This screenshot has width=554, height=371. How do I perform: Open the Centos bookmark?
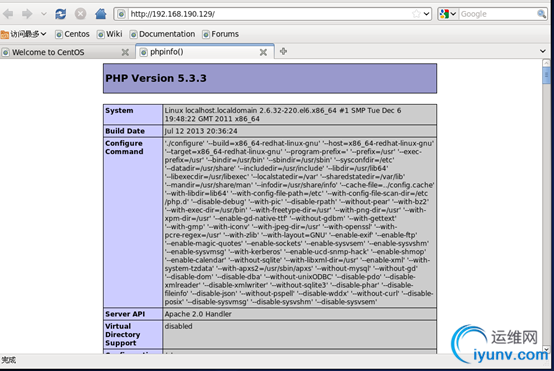(x=72, y=34)
